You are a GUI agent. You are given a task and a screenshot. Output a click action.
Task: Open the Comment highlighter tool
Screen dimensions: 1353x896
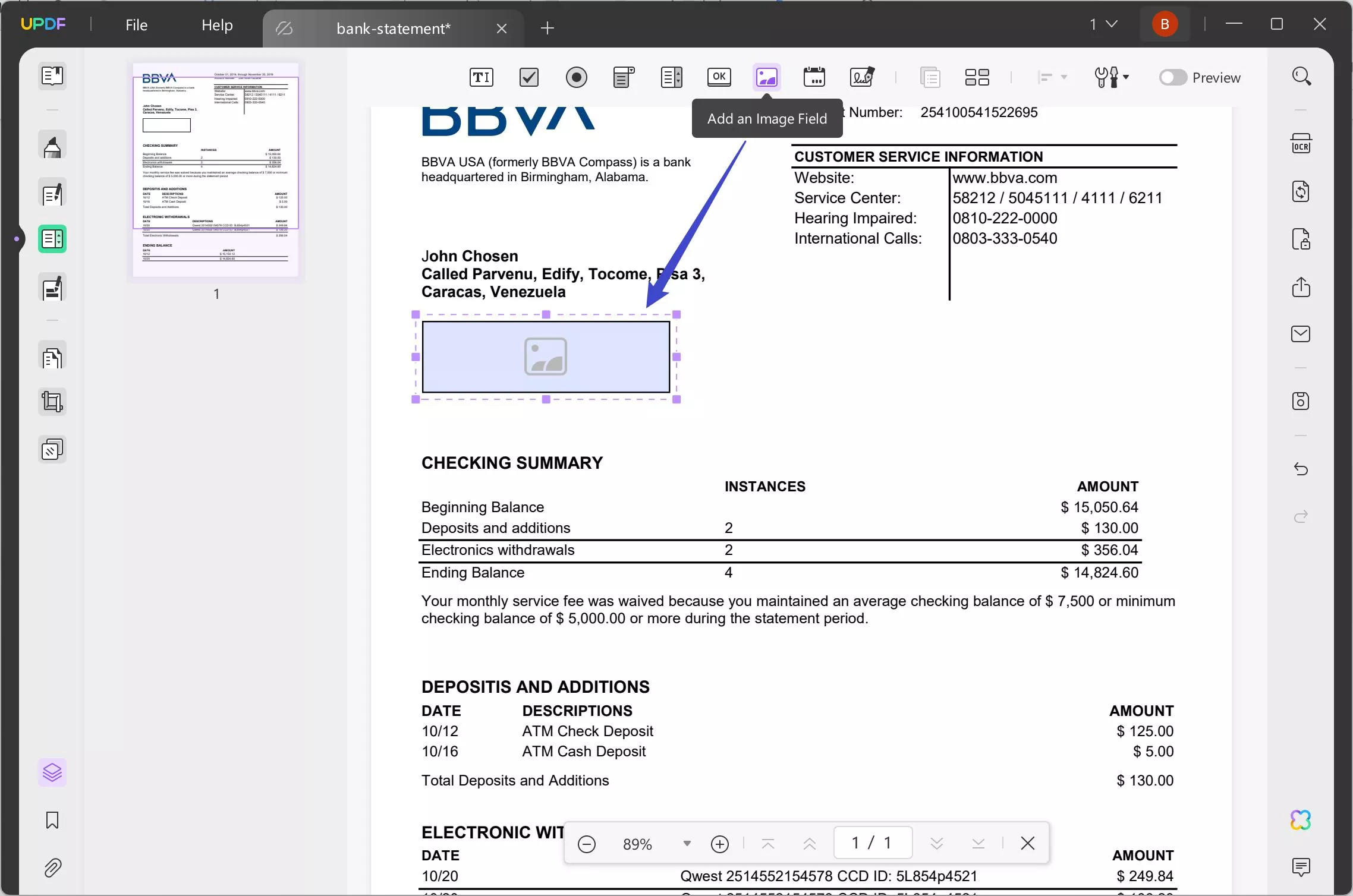coord(52,145)
